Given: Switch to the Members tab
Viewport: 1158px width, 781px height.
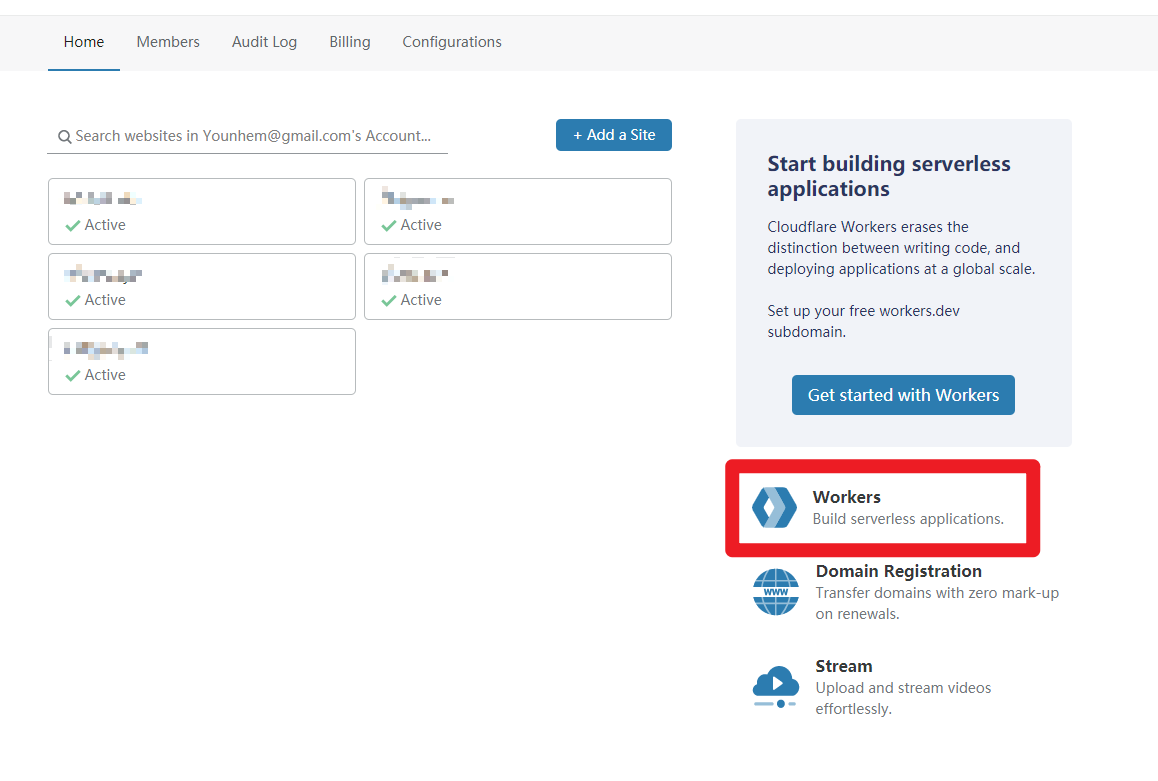Looking at the screenshot, I should coord(168,42).
